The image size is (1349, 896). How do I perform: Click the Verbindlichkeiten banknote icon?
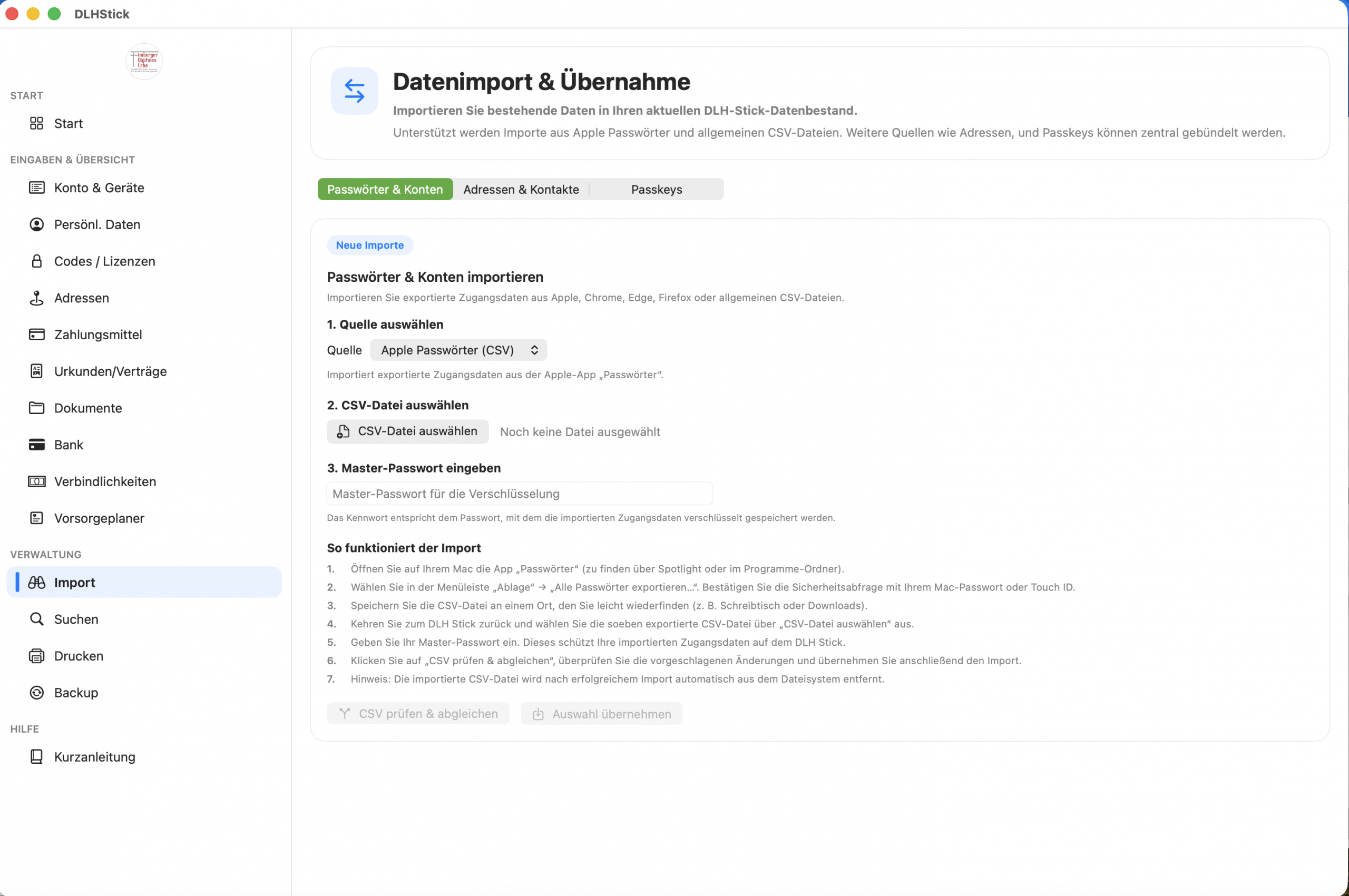point(36,481)
